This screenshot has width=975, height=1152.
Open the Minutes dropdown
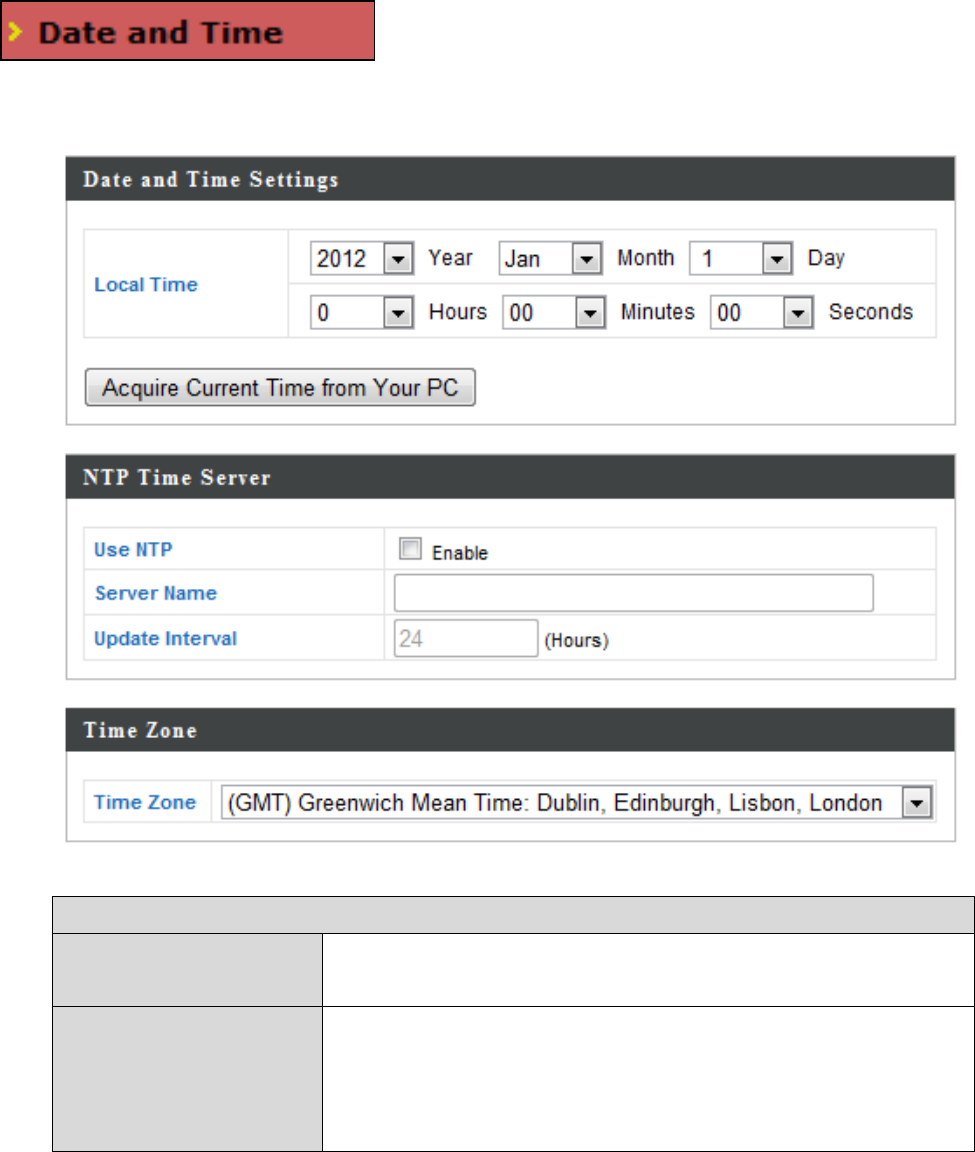pos(554,312)
